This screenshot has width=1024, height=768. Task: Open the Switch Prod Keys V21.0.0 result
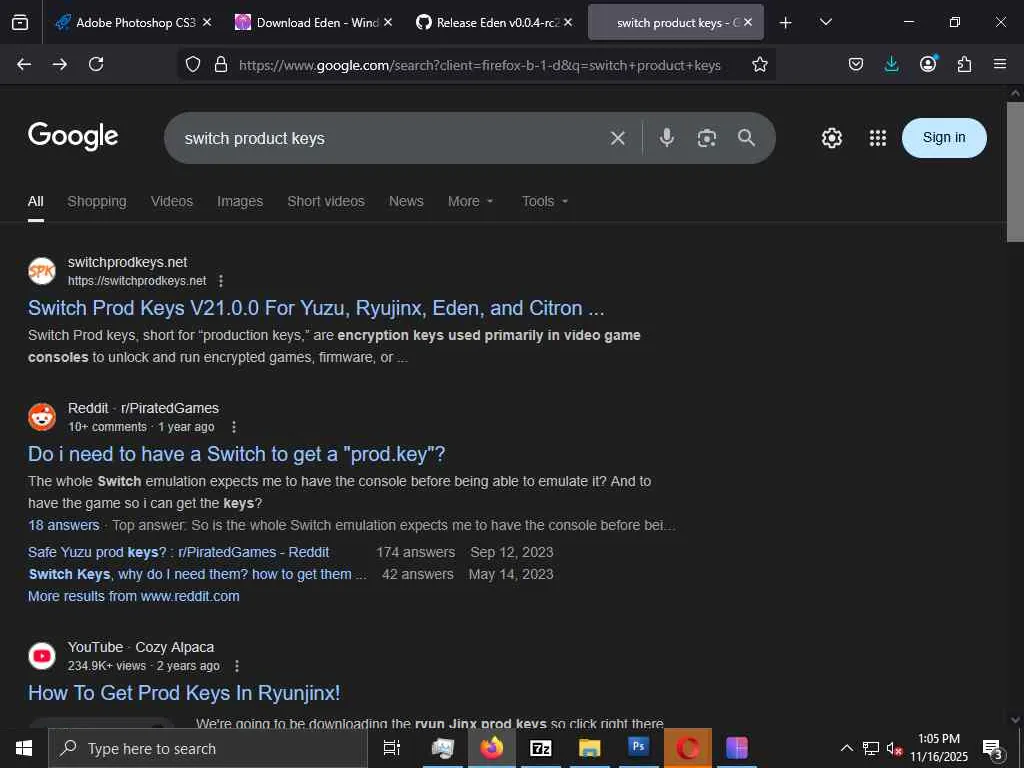[316, 308]
